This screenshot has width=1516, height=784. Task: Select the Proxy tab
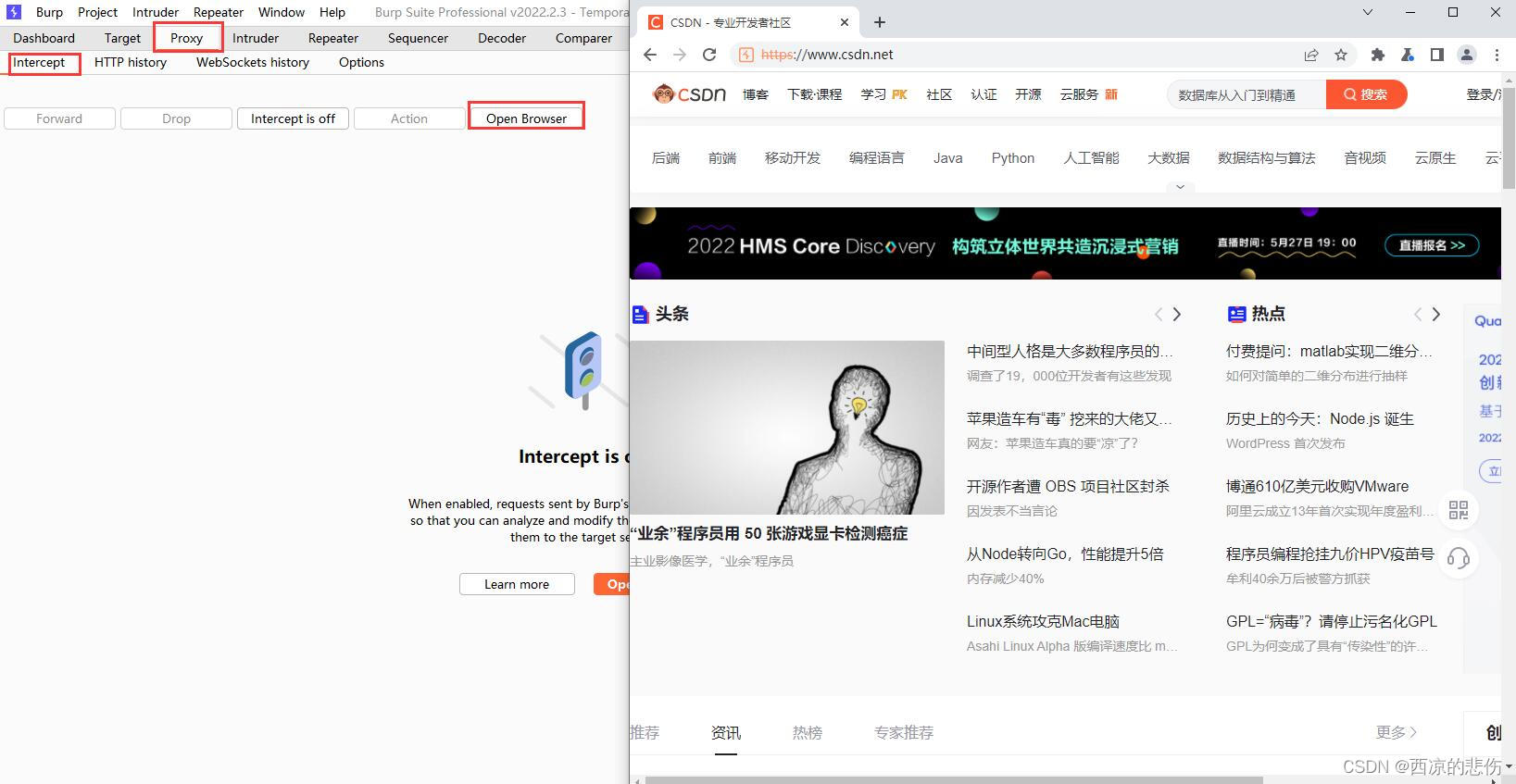(x=187, y=38)
